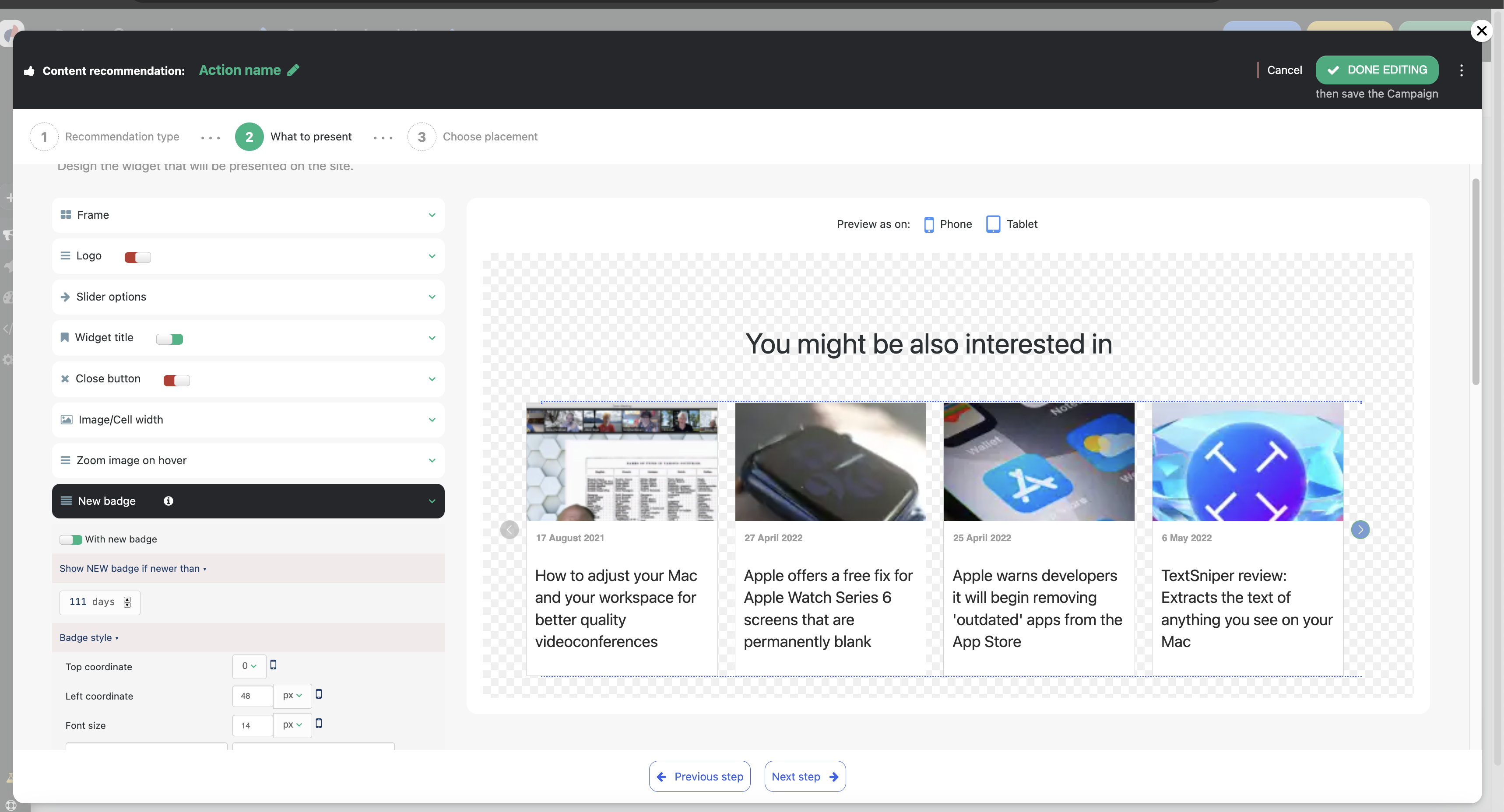Click the date '25 April 2022'
The width and height of the screenshot is (1504, 812).
tap(982, 538)
